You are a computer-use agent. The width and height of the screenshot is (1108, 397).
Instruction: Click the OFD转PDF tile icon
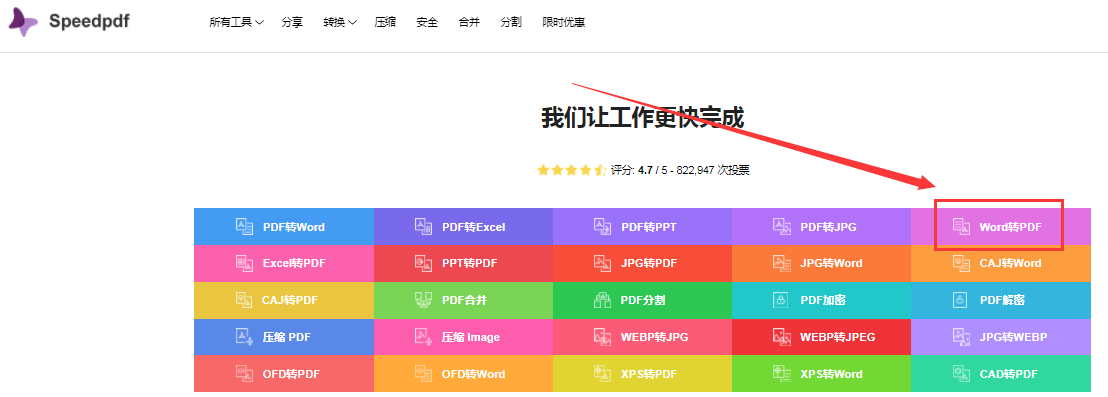244,374
